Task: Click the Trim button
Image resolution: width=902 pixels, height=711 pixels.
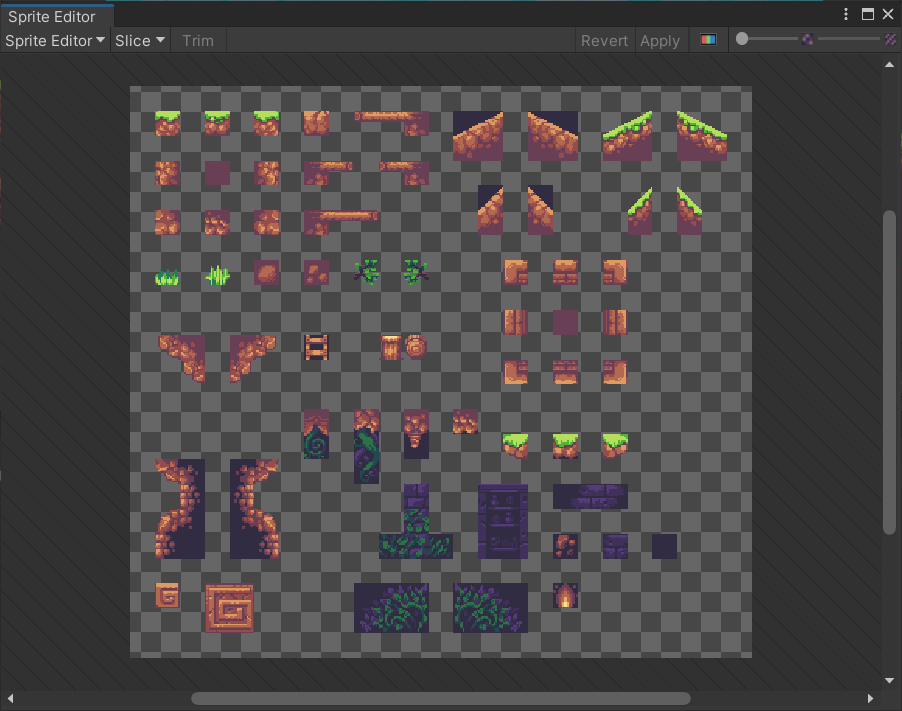Action: tap(198, 40)
